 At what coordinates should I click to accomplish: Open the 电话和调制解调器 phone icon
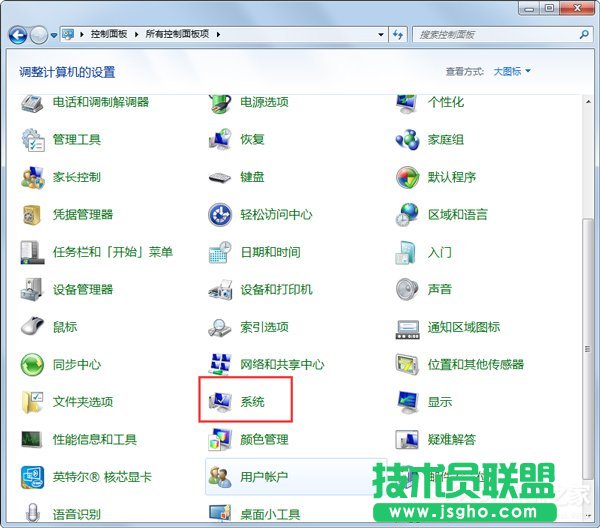point(32,103)
